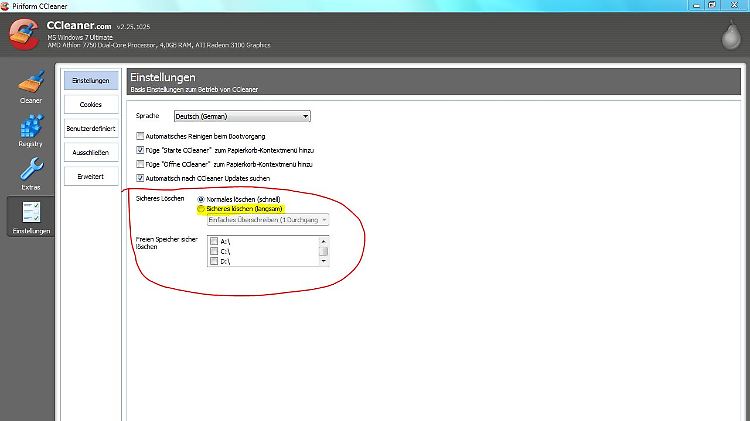Check drive D:\ for free space wiping
This screenshot has height=421, width=750.
pos(214,261)
